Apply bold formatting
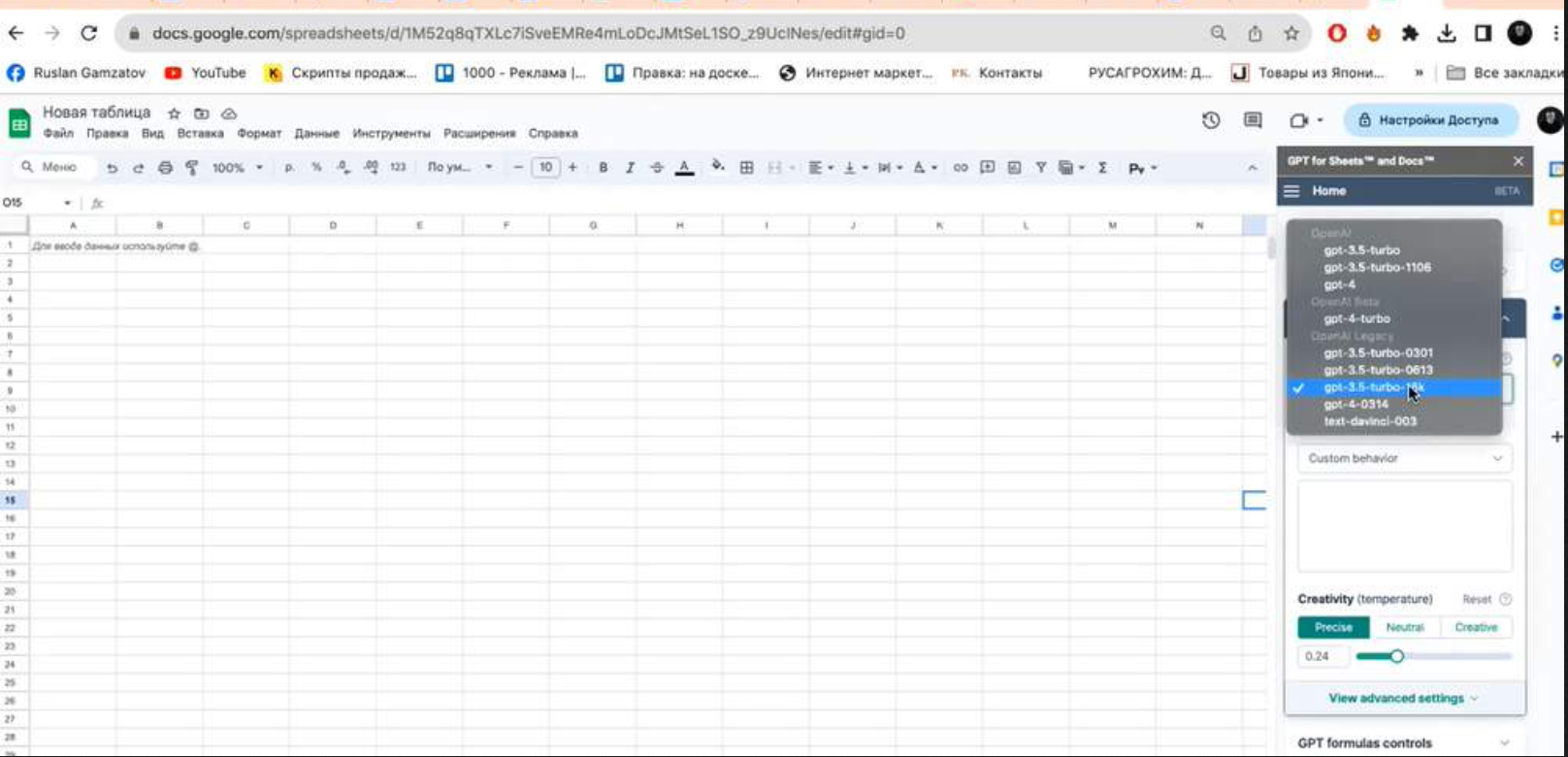This screenshot has width=1568, height=757. (603, 168)
